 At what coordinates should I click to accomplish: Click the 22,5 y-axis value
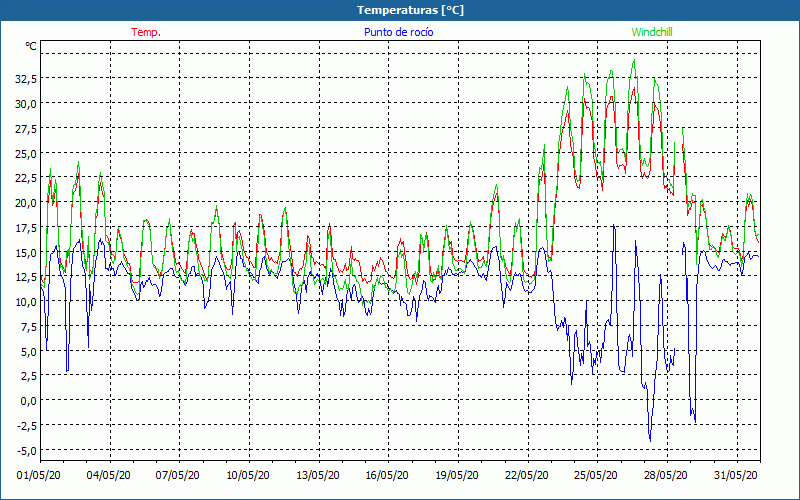[x=26, y=178]
